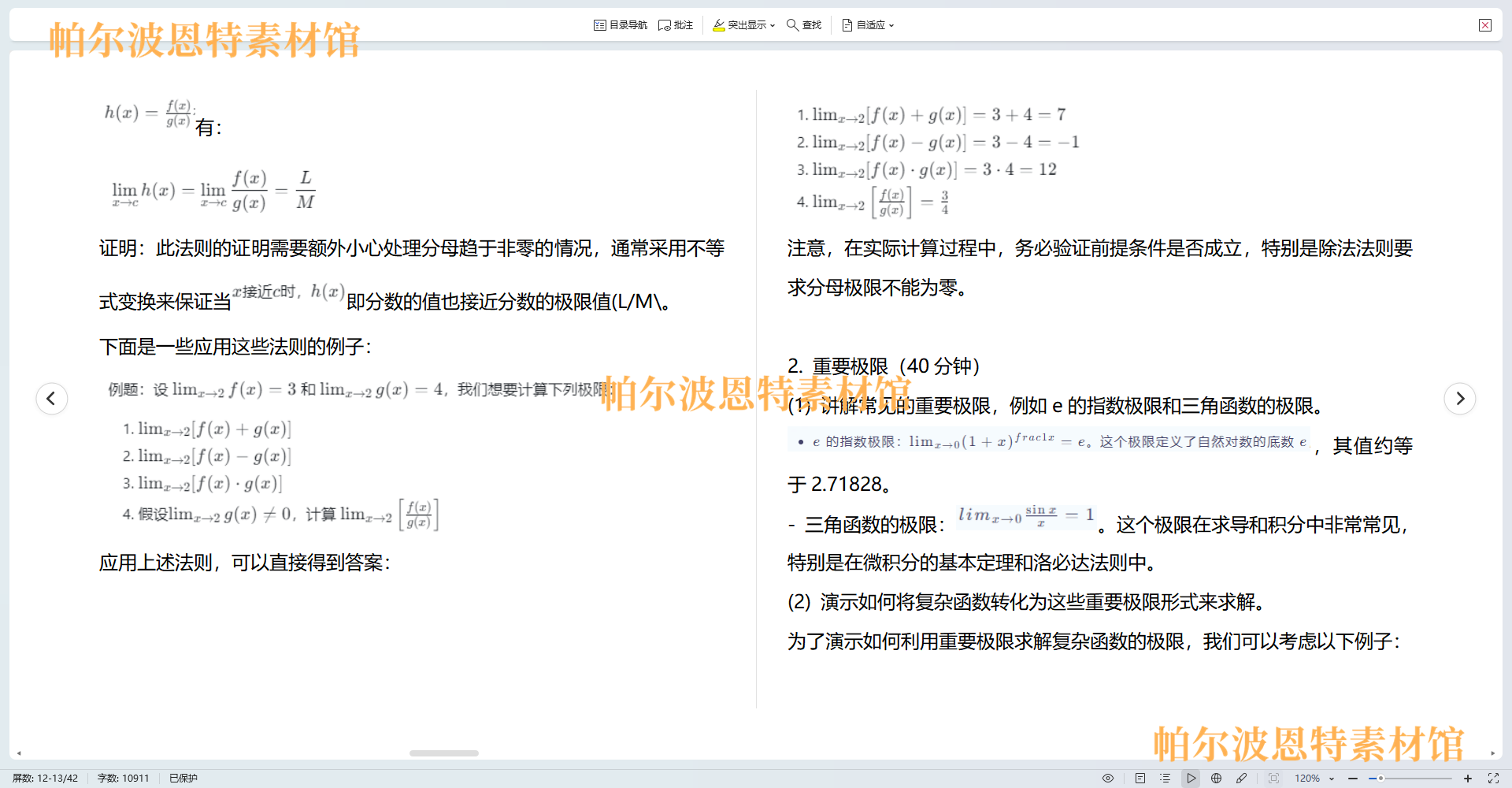This screenshot has height=788, width=1512.
Task: Click the zoom slider handle
Action: (x=1380, y=778)
